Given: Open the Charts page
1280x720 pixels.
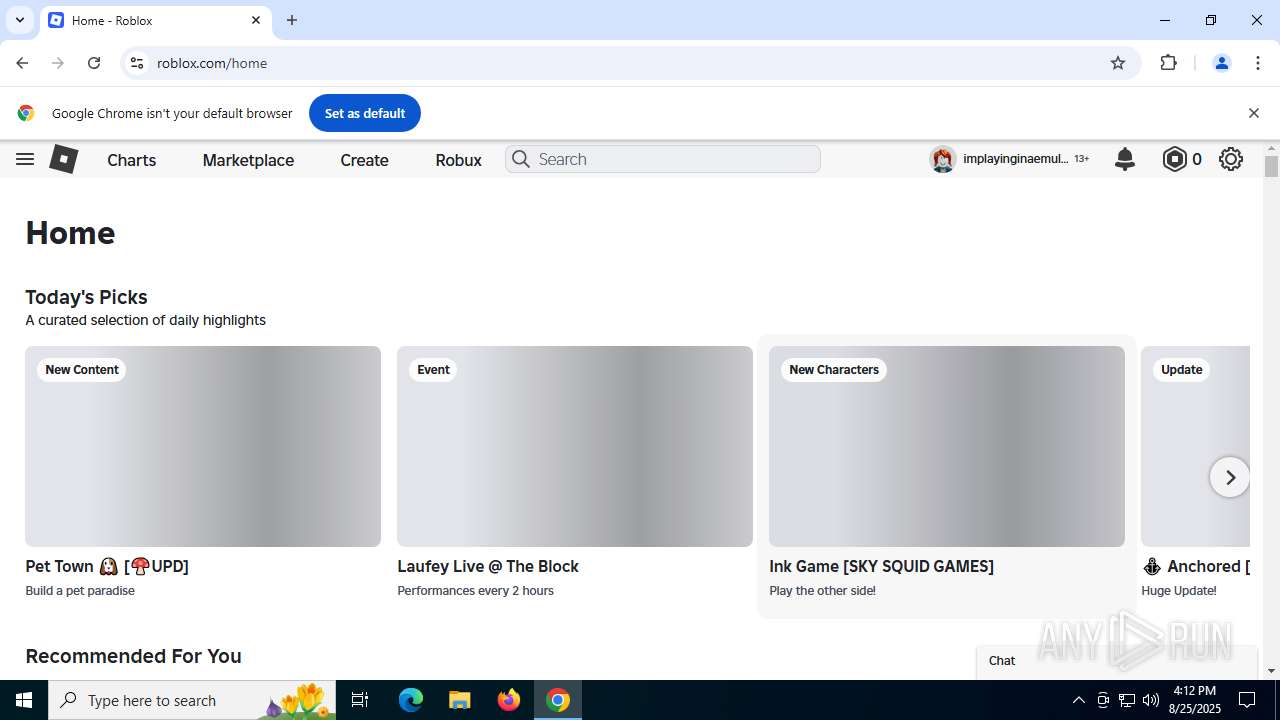Looking at the screenshot, I should [x=132, y=160].
